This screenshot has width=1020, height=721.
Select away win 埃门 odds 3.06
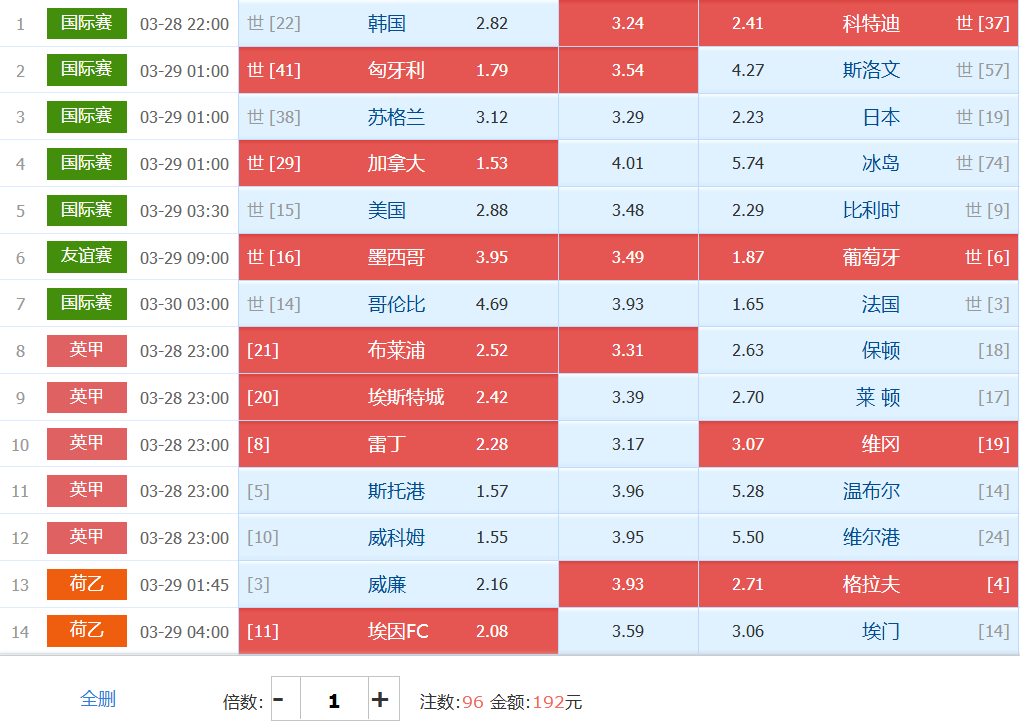(858, 631)
